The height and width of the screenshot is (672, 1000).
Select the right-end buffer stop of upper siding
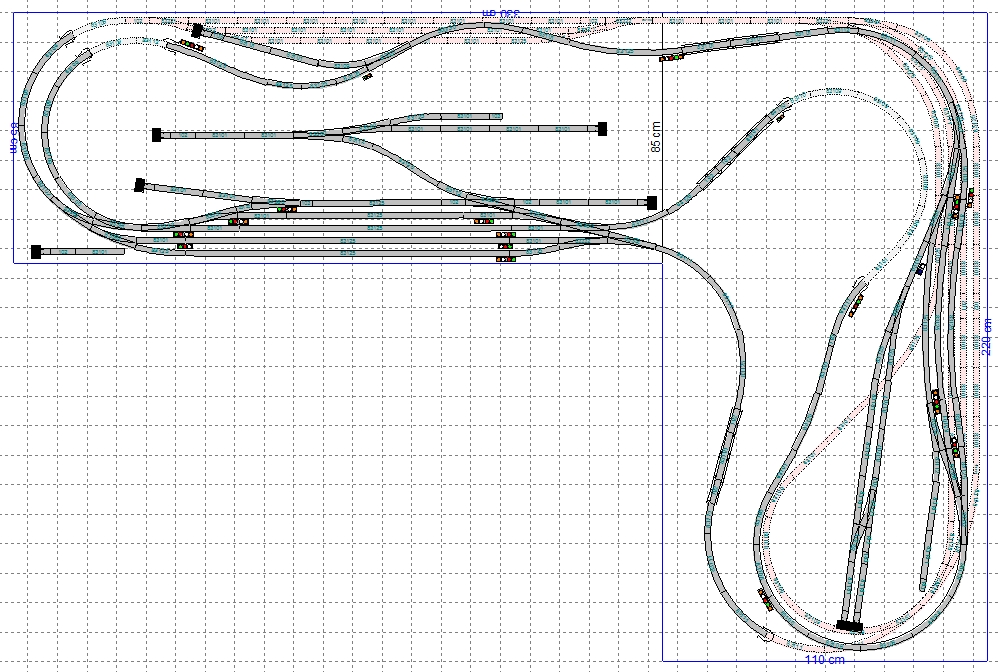[x=603, y=128]
